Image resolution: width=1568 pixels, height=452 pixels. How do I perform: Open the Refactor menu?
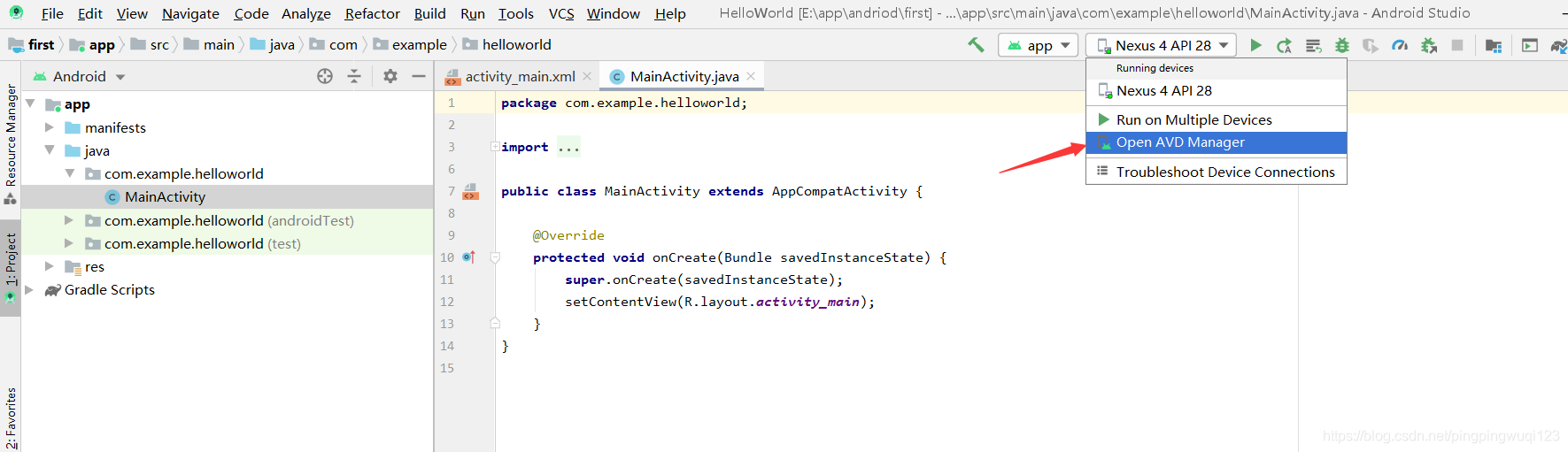(373, 13)
